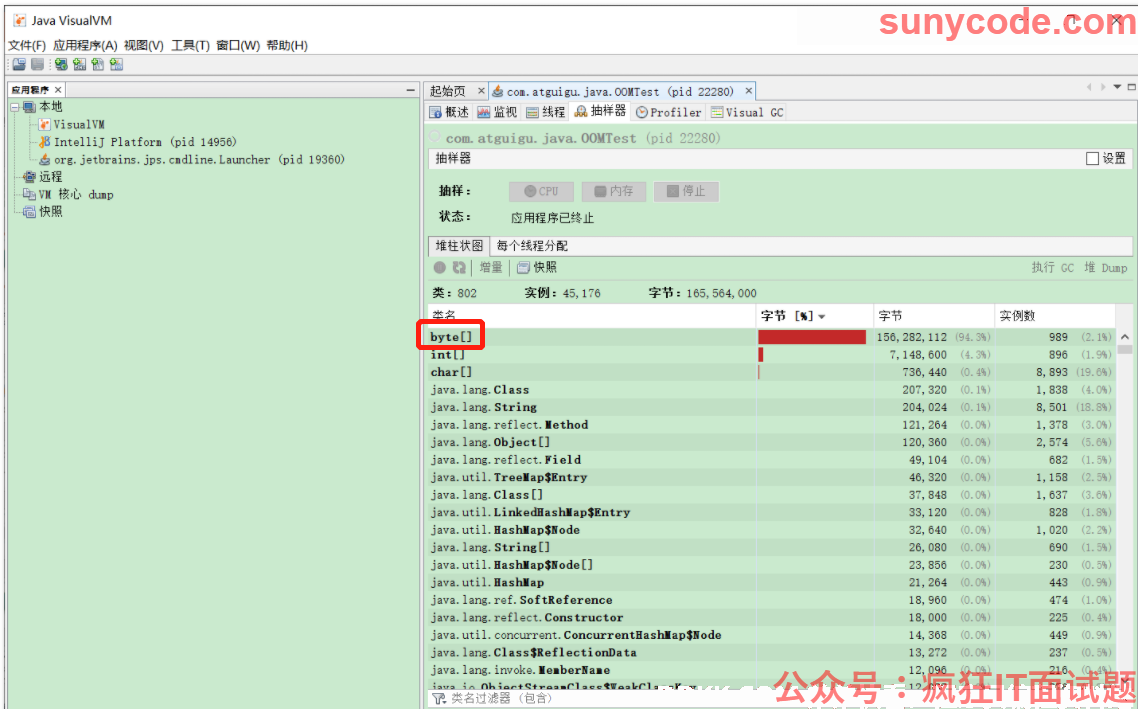This screenshot has width=1138, height=709.
Task: Click the 堆 Dump button
Action: 1105,268
